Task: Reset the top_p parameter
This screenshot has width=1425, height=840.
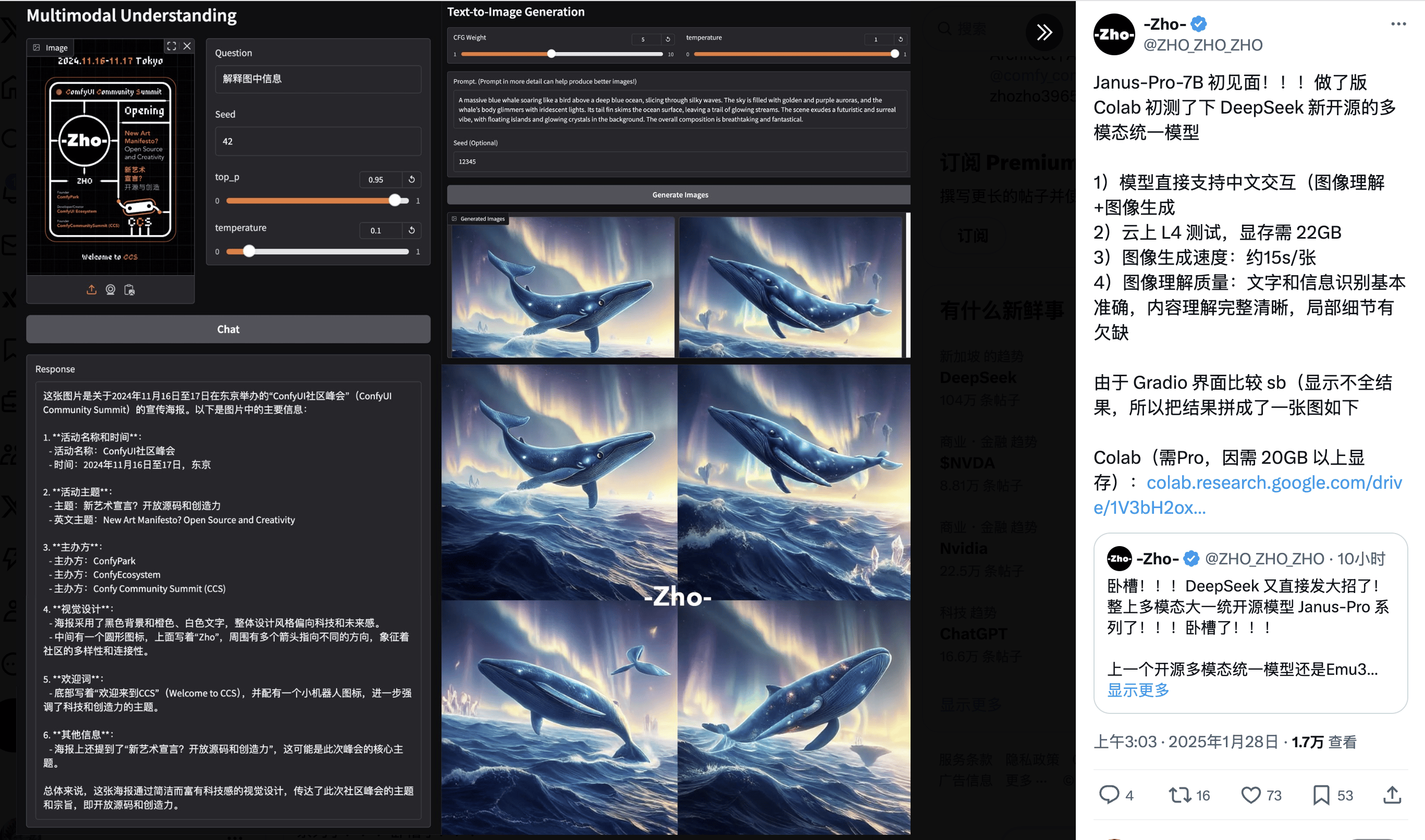Action: click(413, 179)
